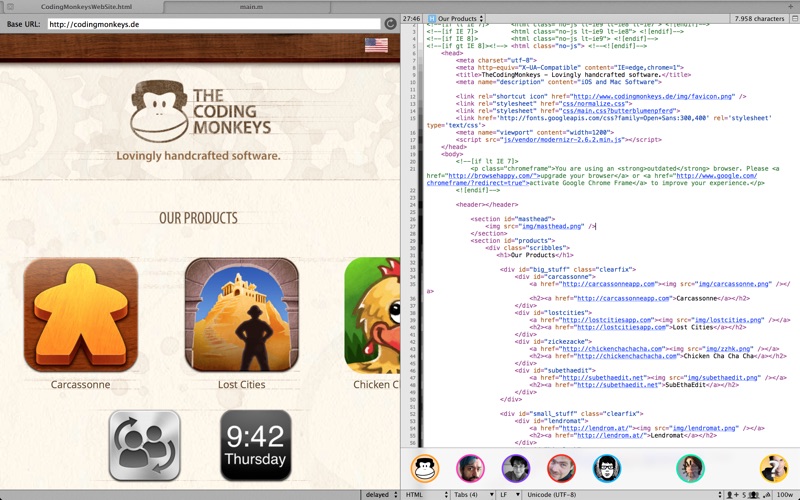Select the purple-ringed participant avatar
The image size is (800, 500).
point(516,468)
